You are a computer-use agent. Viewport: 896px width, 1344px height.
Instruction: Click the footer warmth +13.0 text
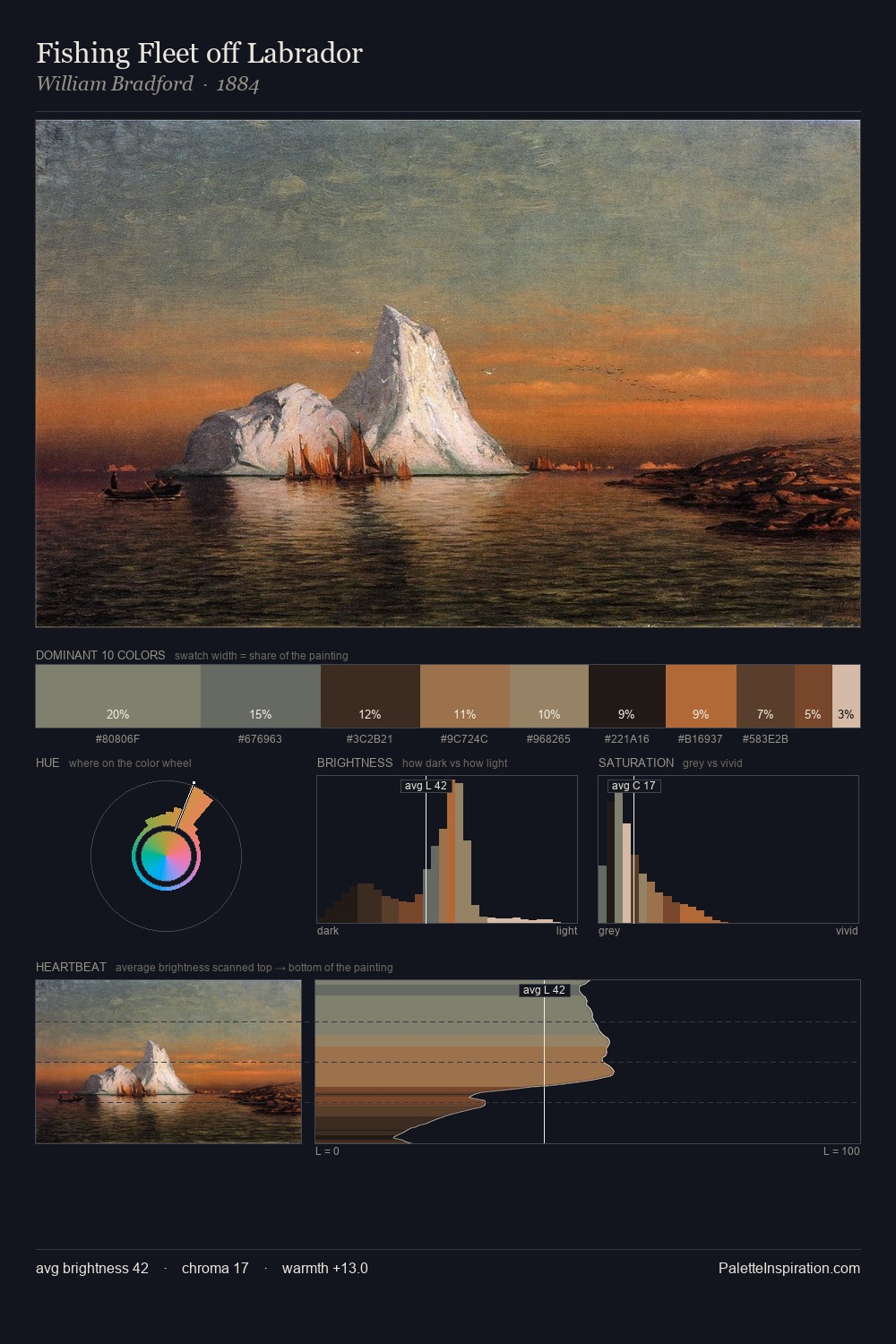pos(325,1269)
